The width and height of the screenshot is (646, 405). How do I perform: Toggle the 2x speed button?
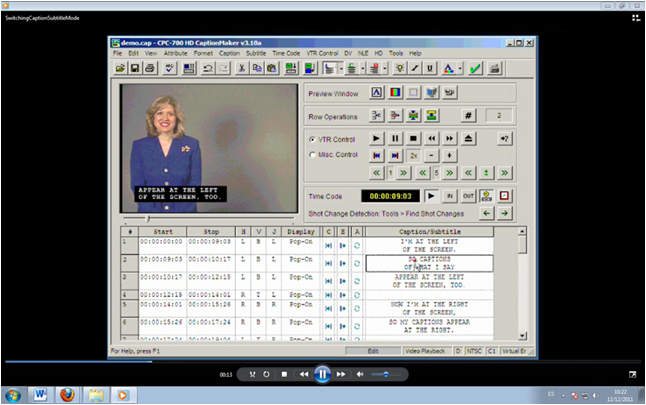point(413,155)
